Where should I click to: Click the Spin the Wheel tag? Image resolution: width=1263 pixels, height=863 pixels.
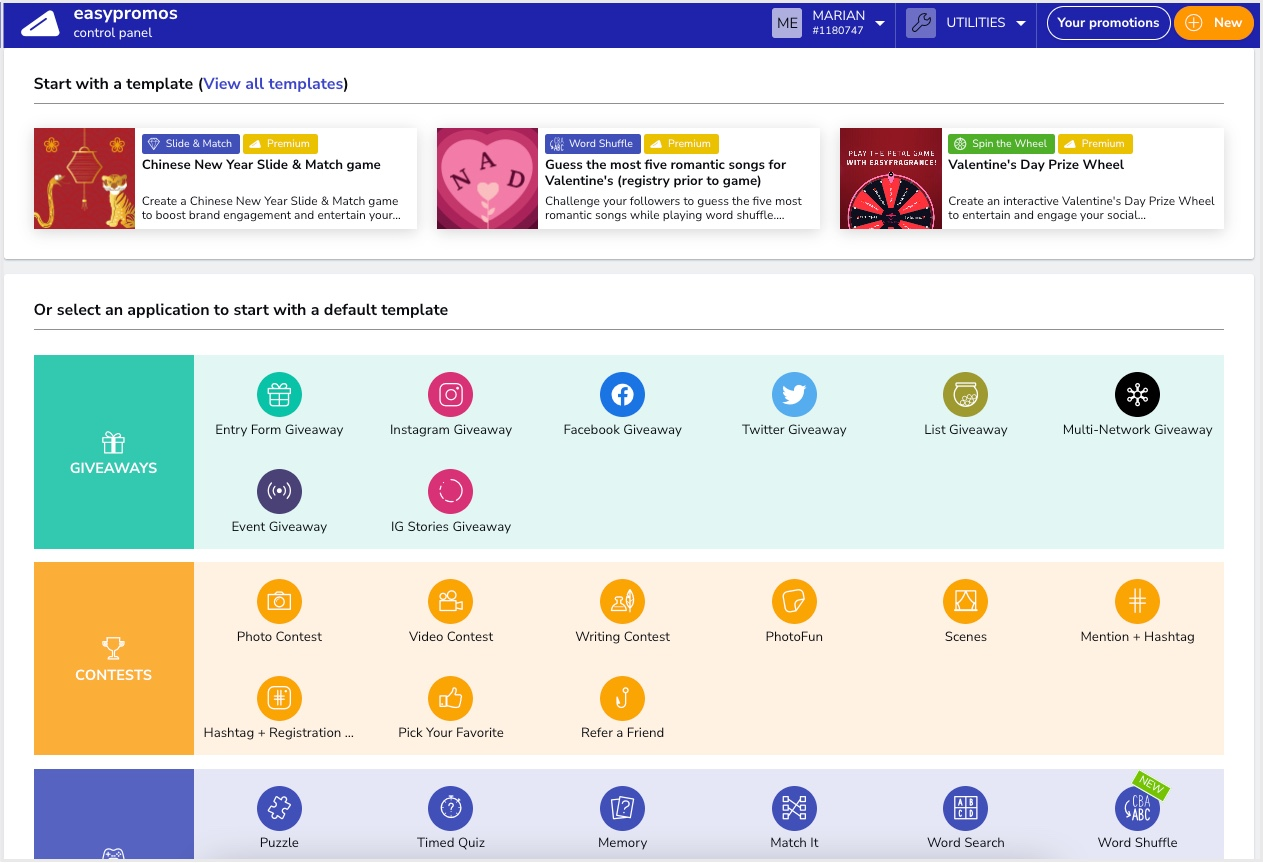1001,144
